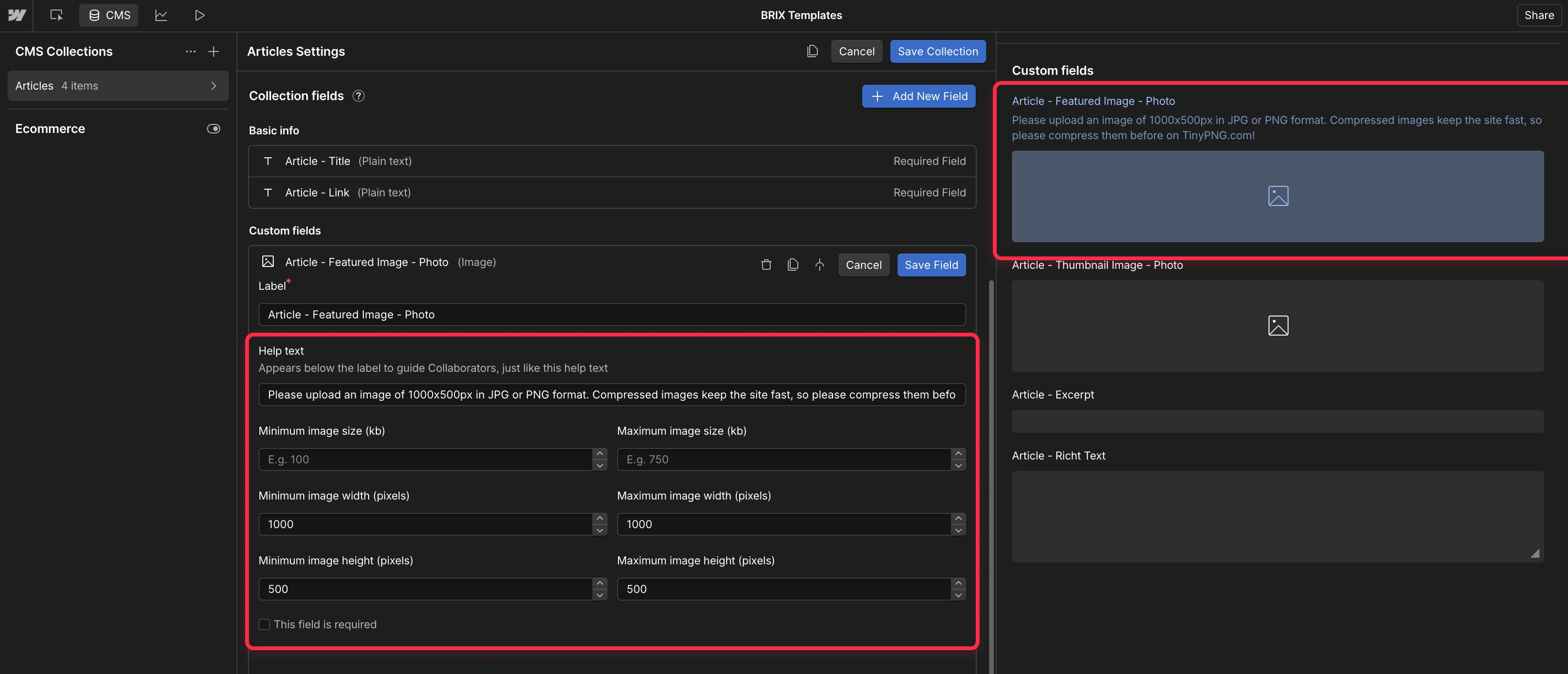Decrease Maximum image height stepper down
This screenshot has width=1568, height=674.
(958, 595)
